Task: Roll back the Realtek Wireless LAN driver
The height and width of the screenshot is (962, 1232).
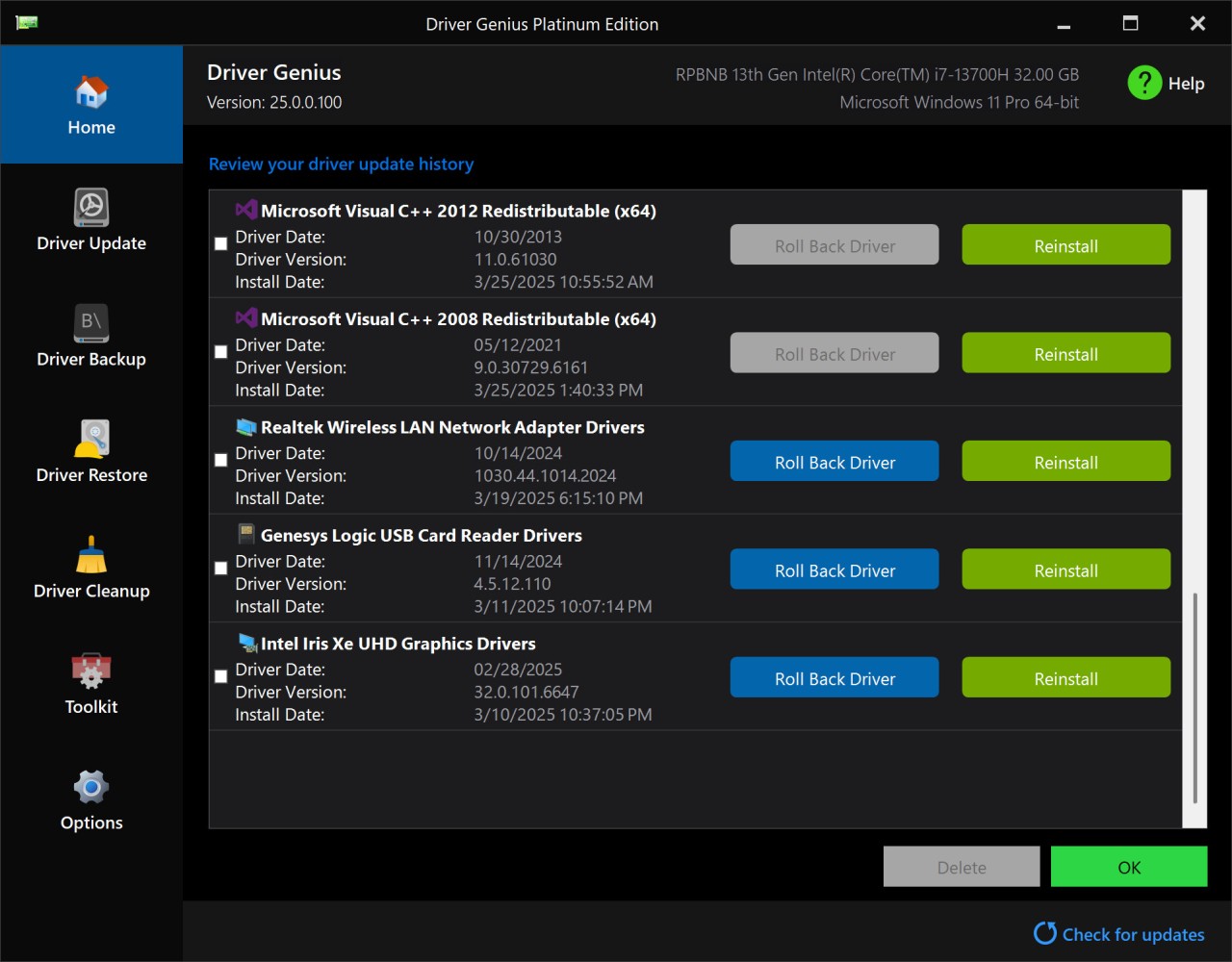Action: click(x=834, y=462)
